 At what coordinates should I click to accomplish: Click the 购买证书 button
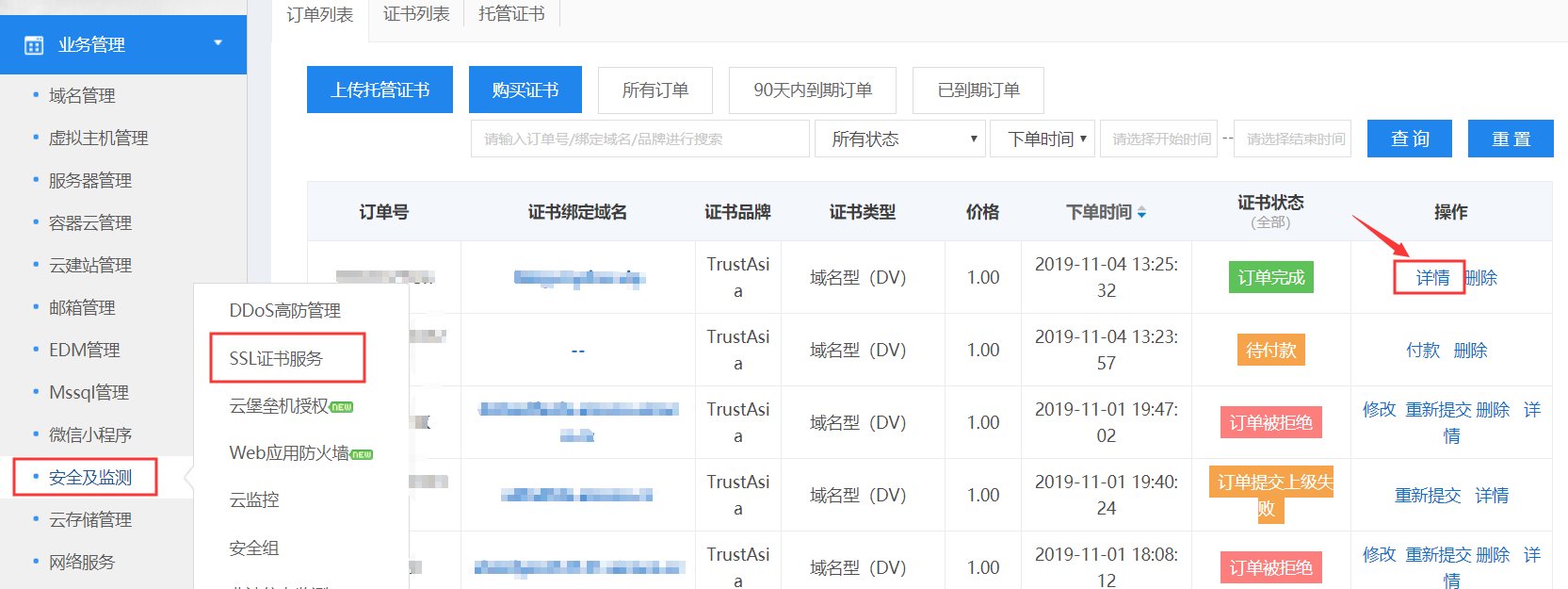click(525, 90)
